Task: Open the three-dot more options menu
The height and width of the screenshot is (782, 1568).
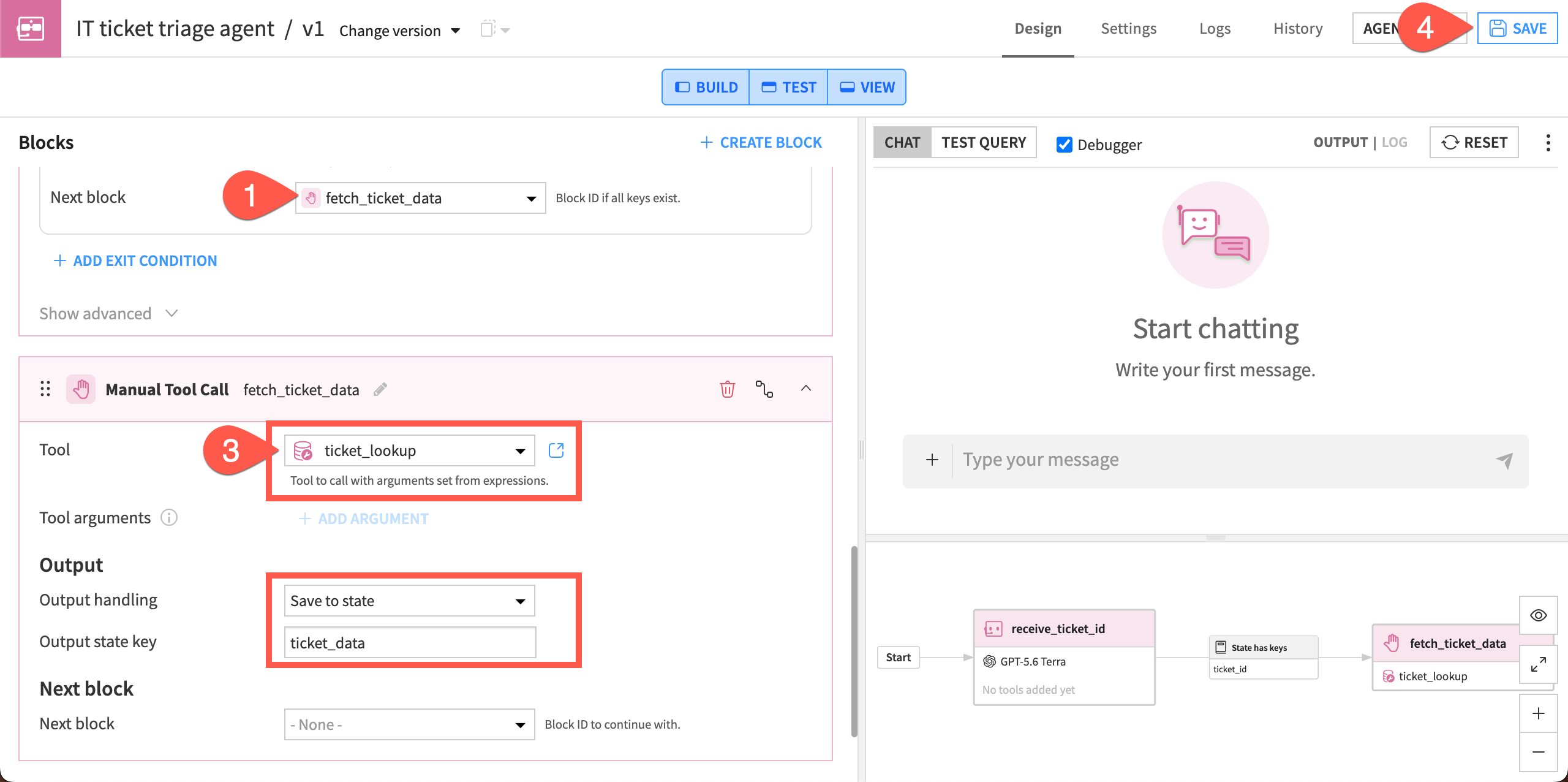Action: pos(1548,143)
